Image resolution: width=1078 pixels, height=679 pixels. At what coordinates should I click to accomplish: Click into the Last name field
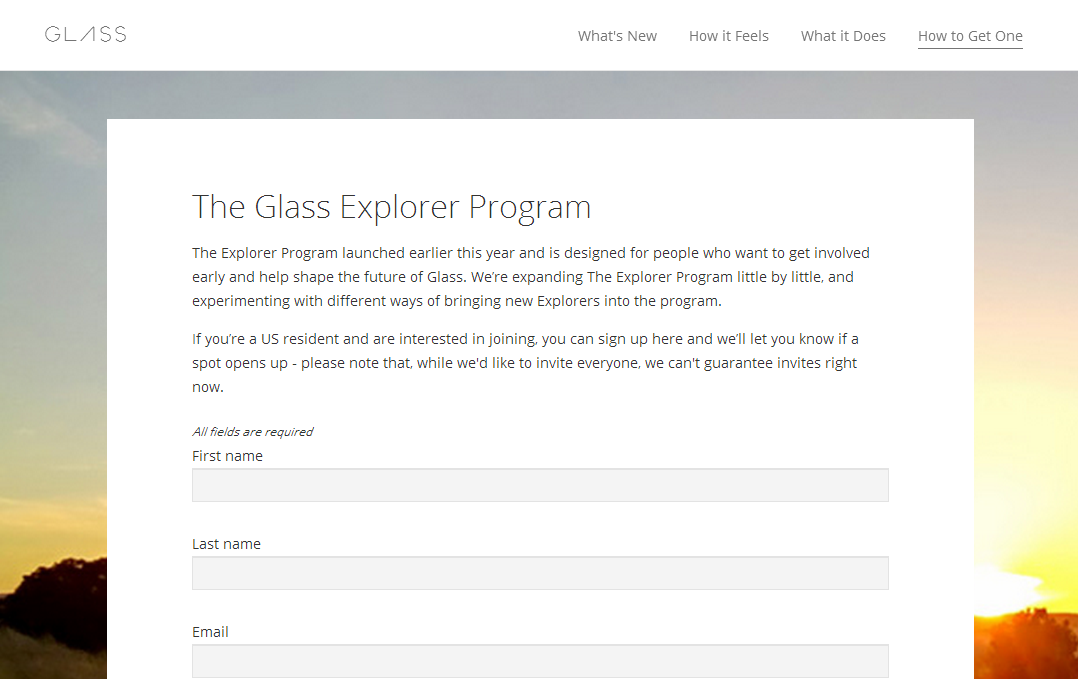pos(540,573)
